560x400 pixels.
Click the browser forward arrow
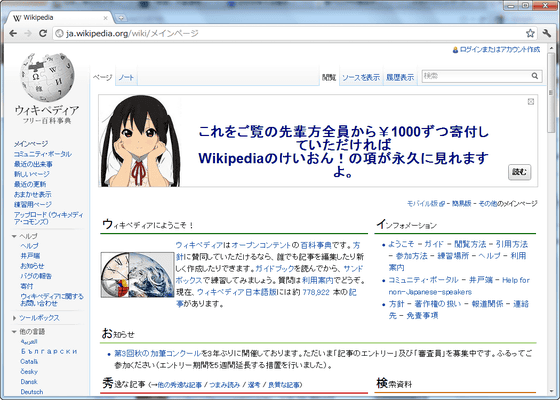coord(28,33)
